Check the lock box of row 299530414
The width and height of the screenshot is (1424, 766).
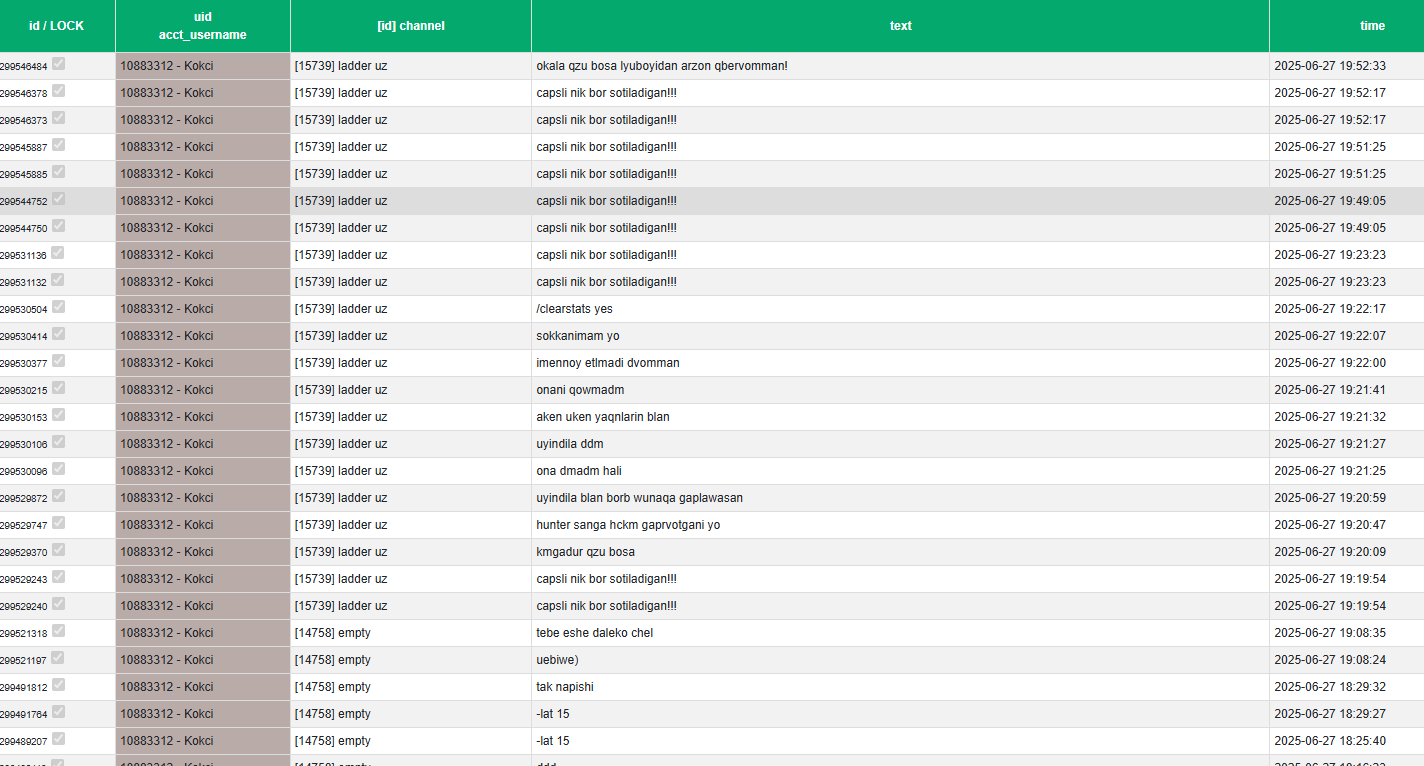(59, 334)
